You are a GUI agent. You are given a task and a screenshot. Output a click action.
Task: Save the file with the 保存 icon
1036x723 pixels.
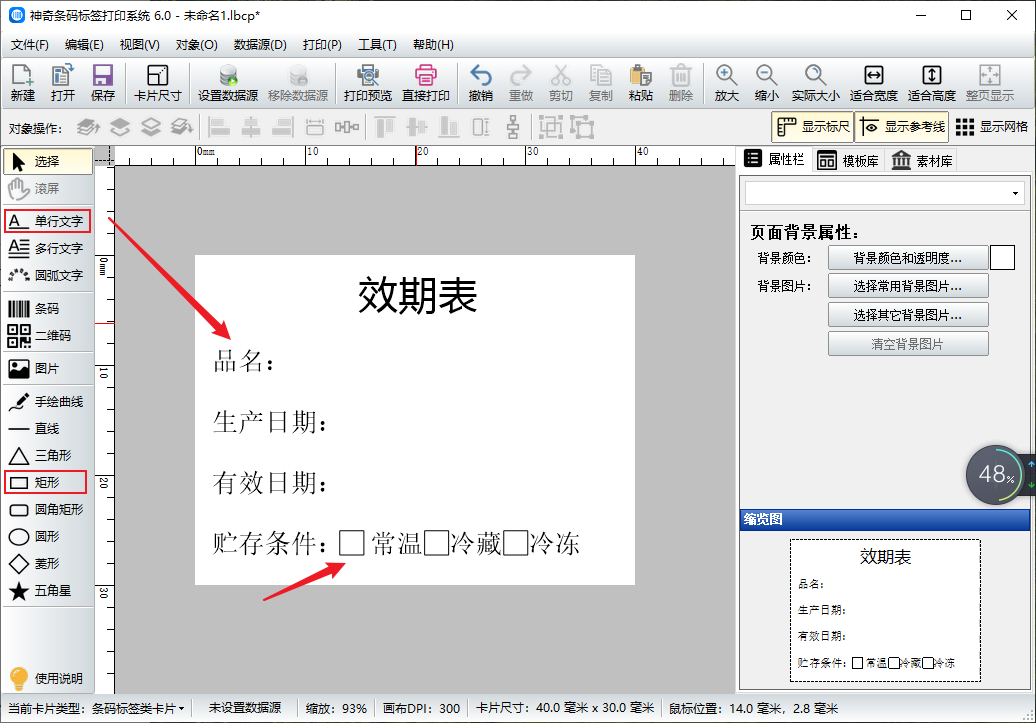(x=102, y=83)
